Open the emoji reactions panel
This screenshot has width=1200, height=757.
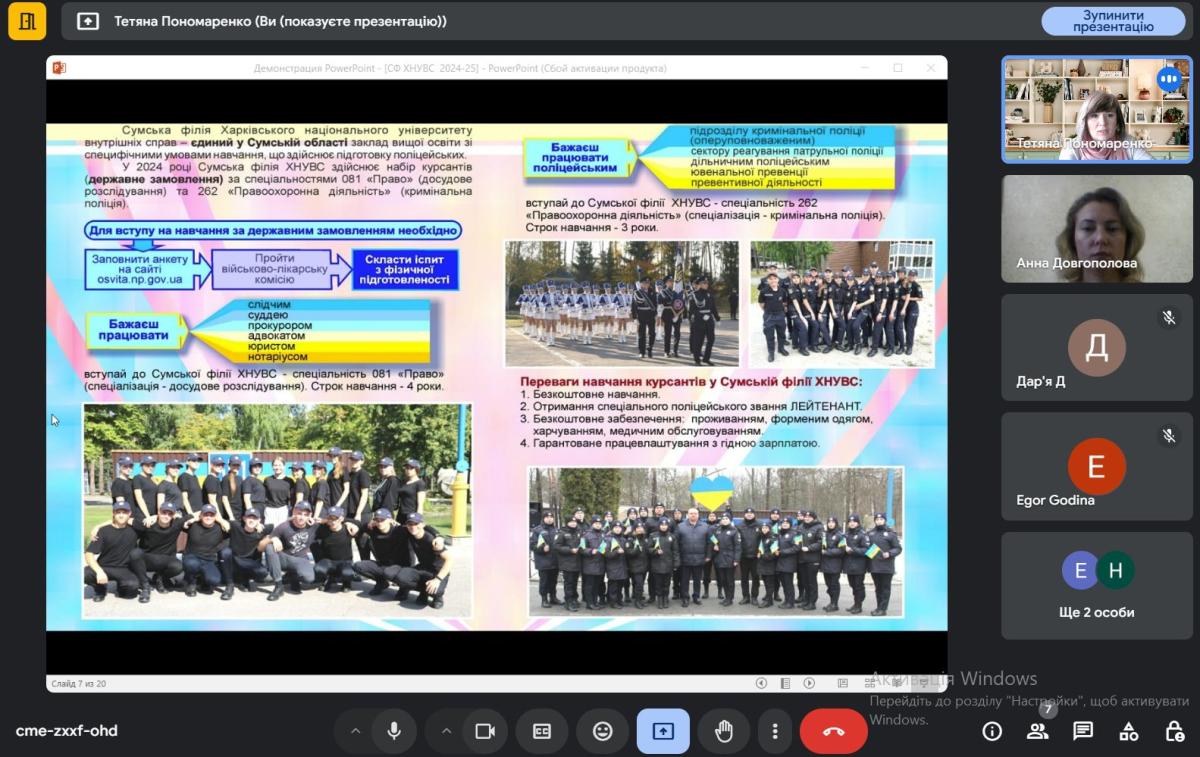click(602, 731)
